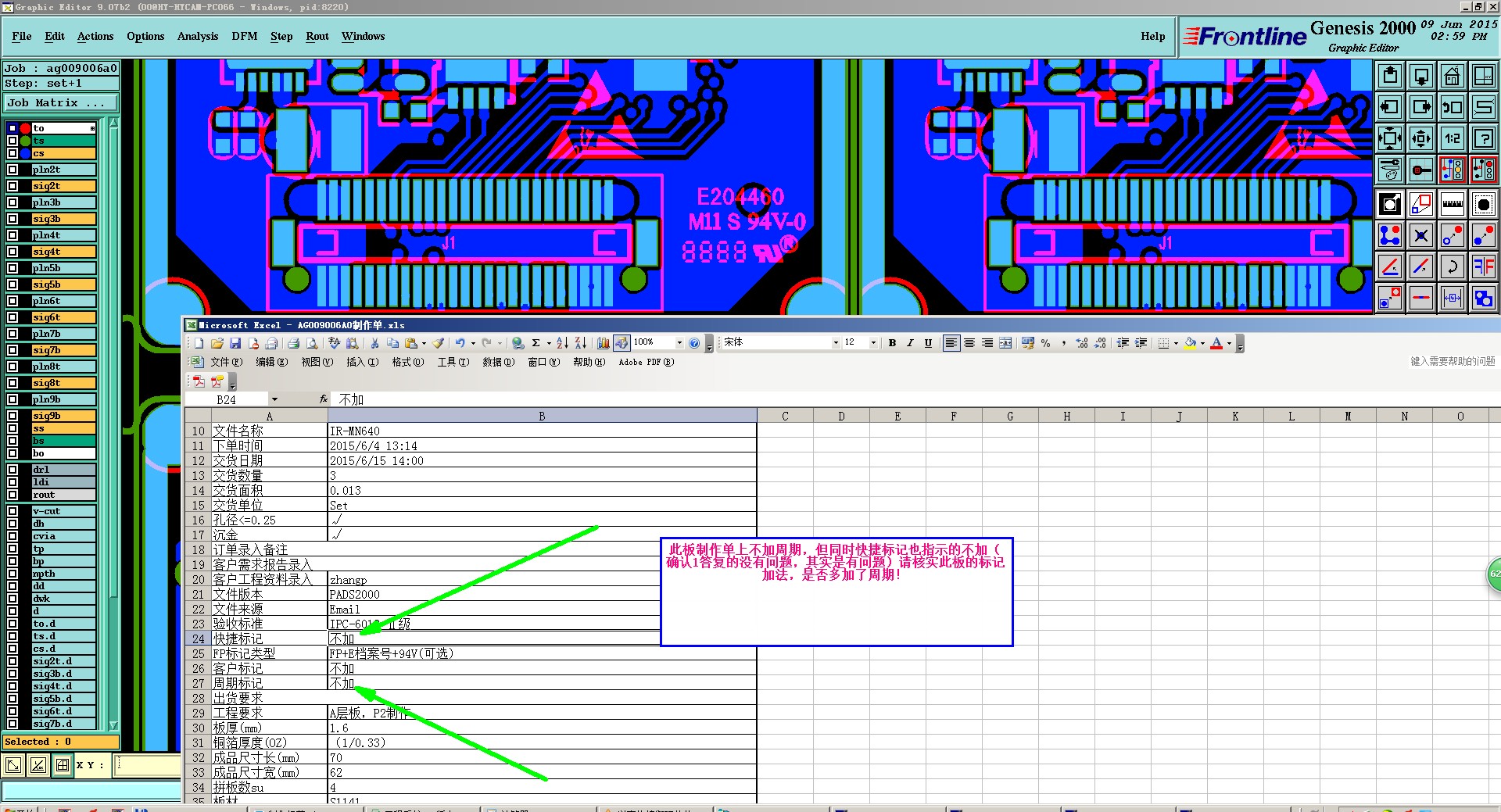
Task: Toggle checkbox for layer sig9b
Action: coord(13,416)
